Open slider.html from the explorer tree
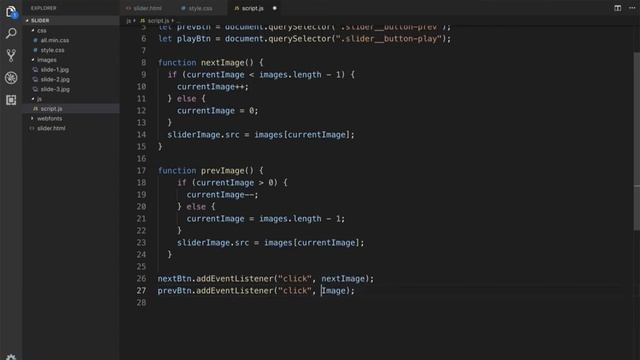The image size is (640, 360). pos(71,129)
